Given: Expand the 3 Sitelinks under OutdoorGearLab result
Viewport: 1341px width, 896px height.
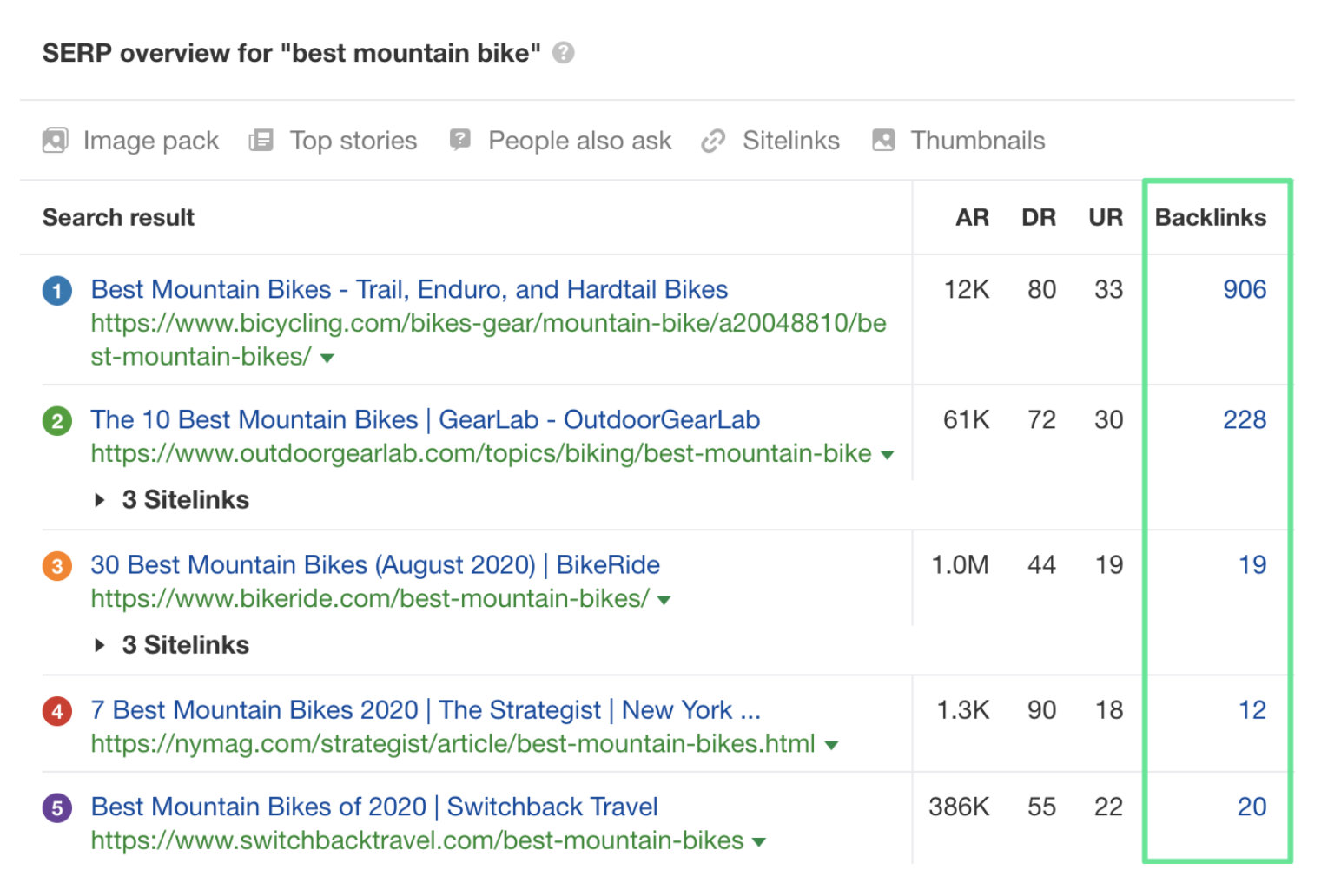Looking at the screenshot, I should (x=171, y=499).
